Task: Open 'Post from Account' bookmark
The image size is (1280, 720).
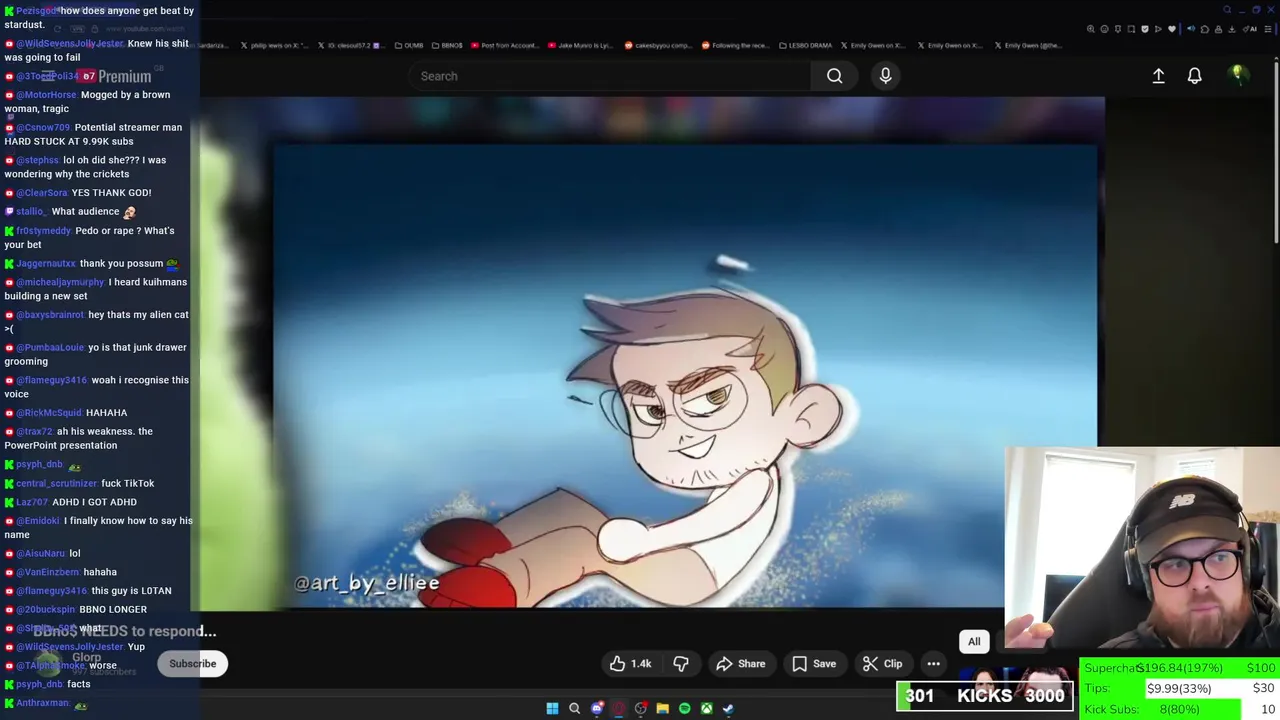Action: point(504,45)
